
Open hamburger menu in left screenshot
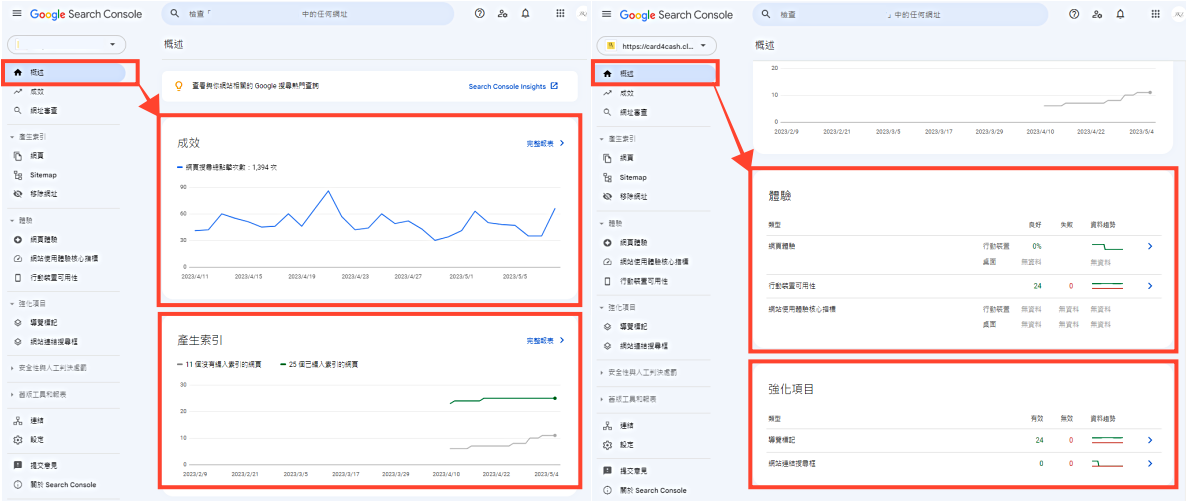point(17,14)
